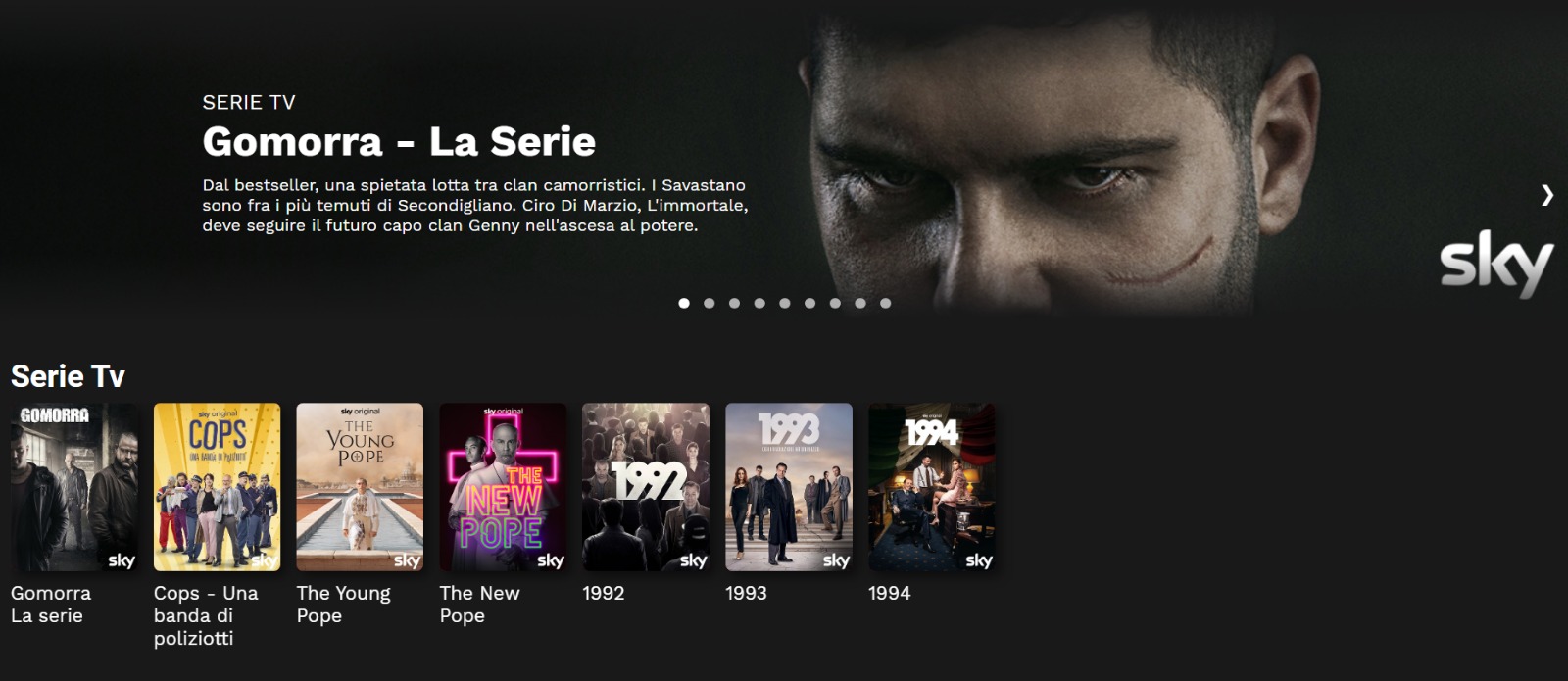Click the SERIE TV category label in banner
Screen dimensions: 1568x681
(249, 102)
